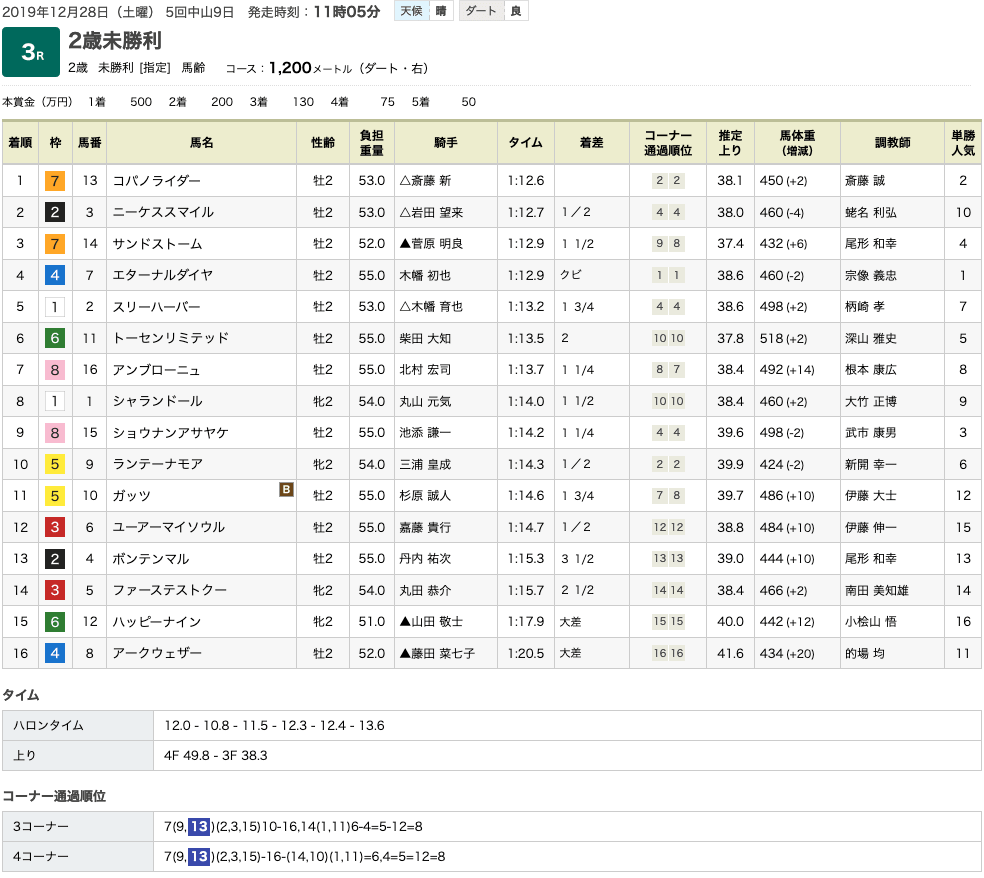Click yellow frame 5 badge for ランテーナモア

[55, 464]
